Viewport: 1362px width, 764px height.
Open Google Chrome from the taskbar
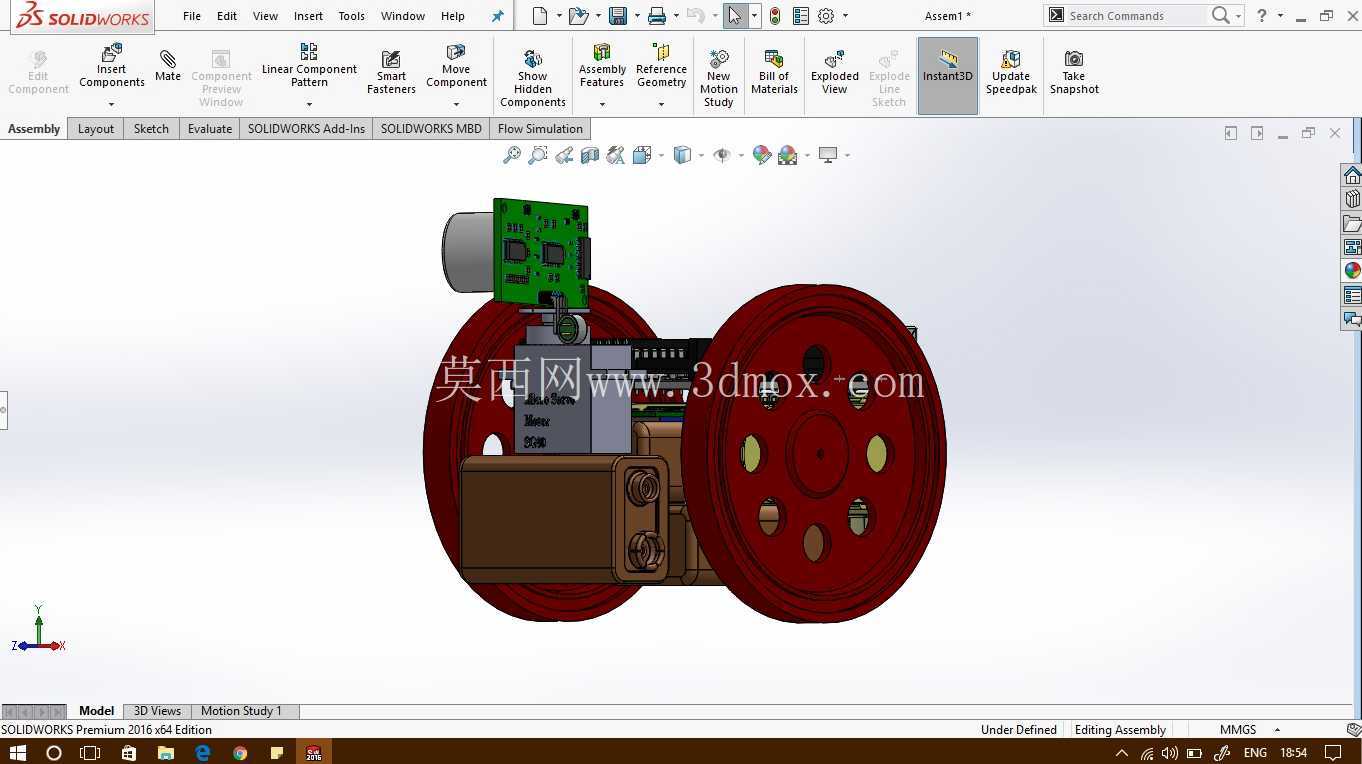[240, 752]
